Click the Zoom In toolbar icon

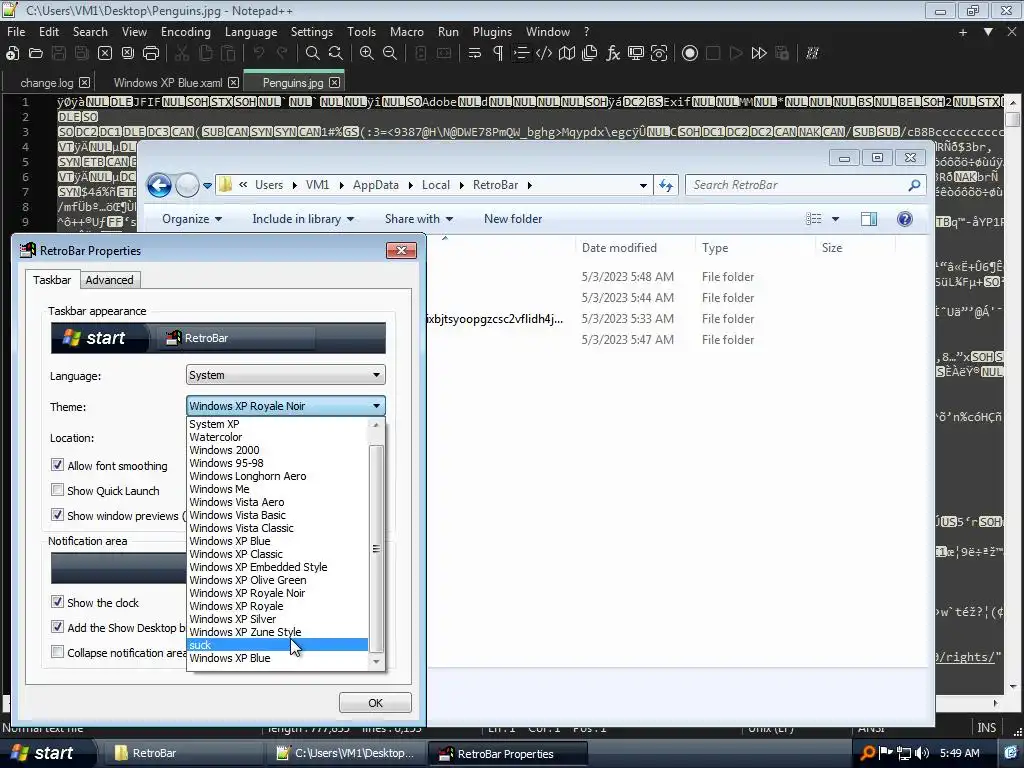point(366,54)
